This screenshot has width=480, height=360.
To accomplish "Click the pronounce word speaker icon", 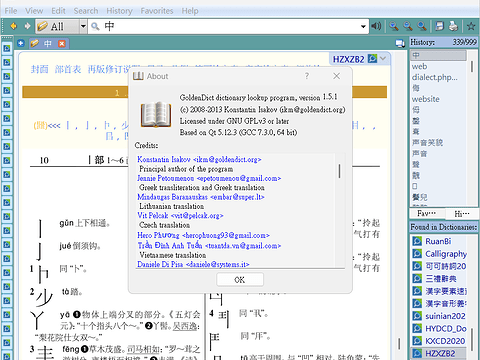I will (x=376, y=26).
